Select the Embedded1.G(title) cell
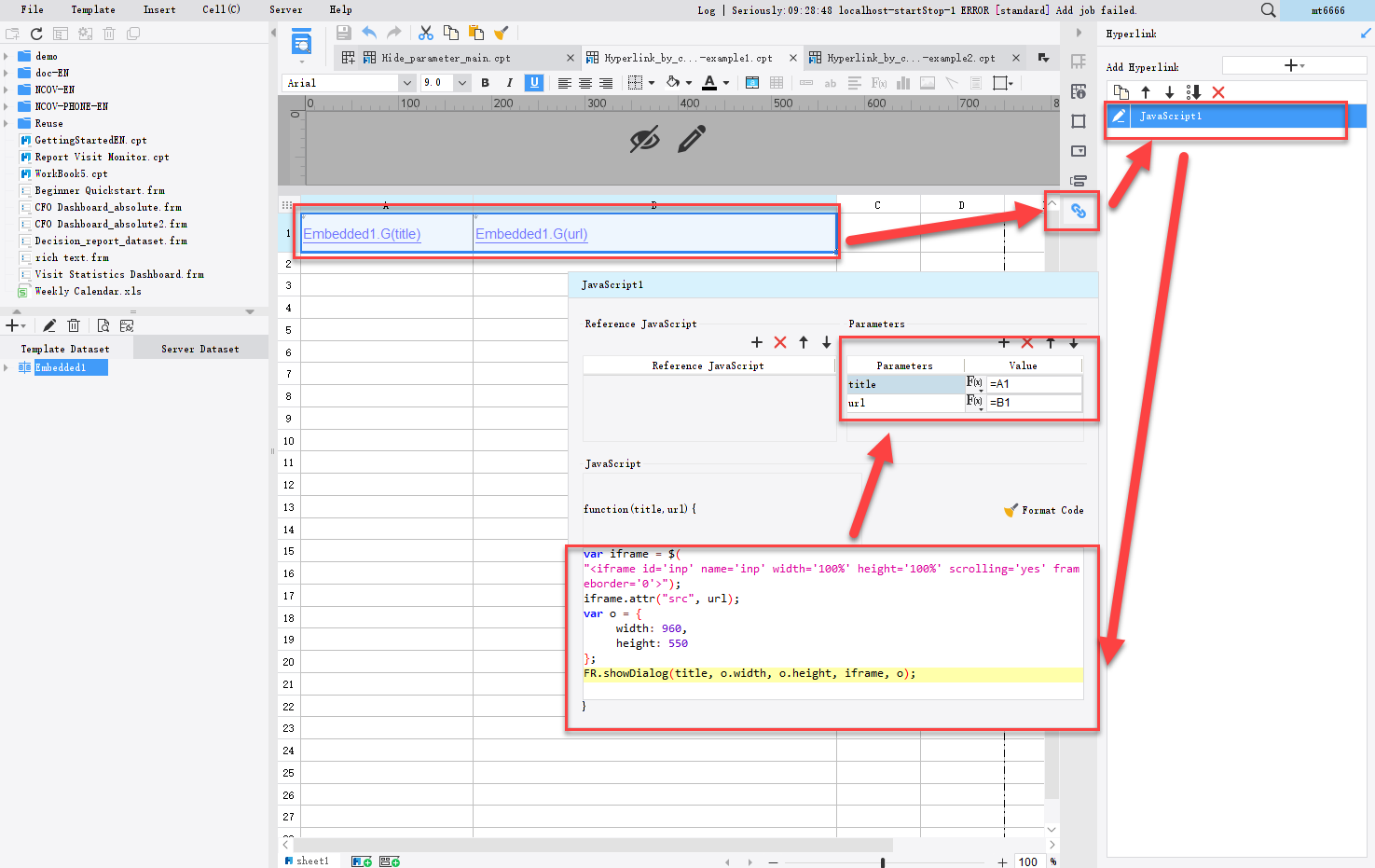The width and height of the screenshot is (1375, 868). pyautogui.click(x=387, y=234)
